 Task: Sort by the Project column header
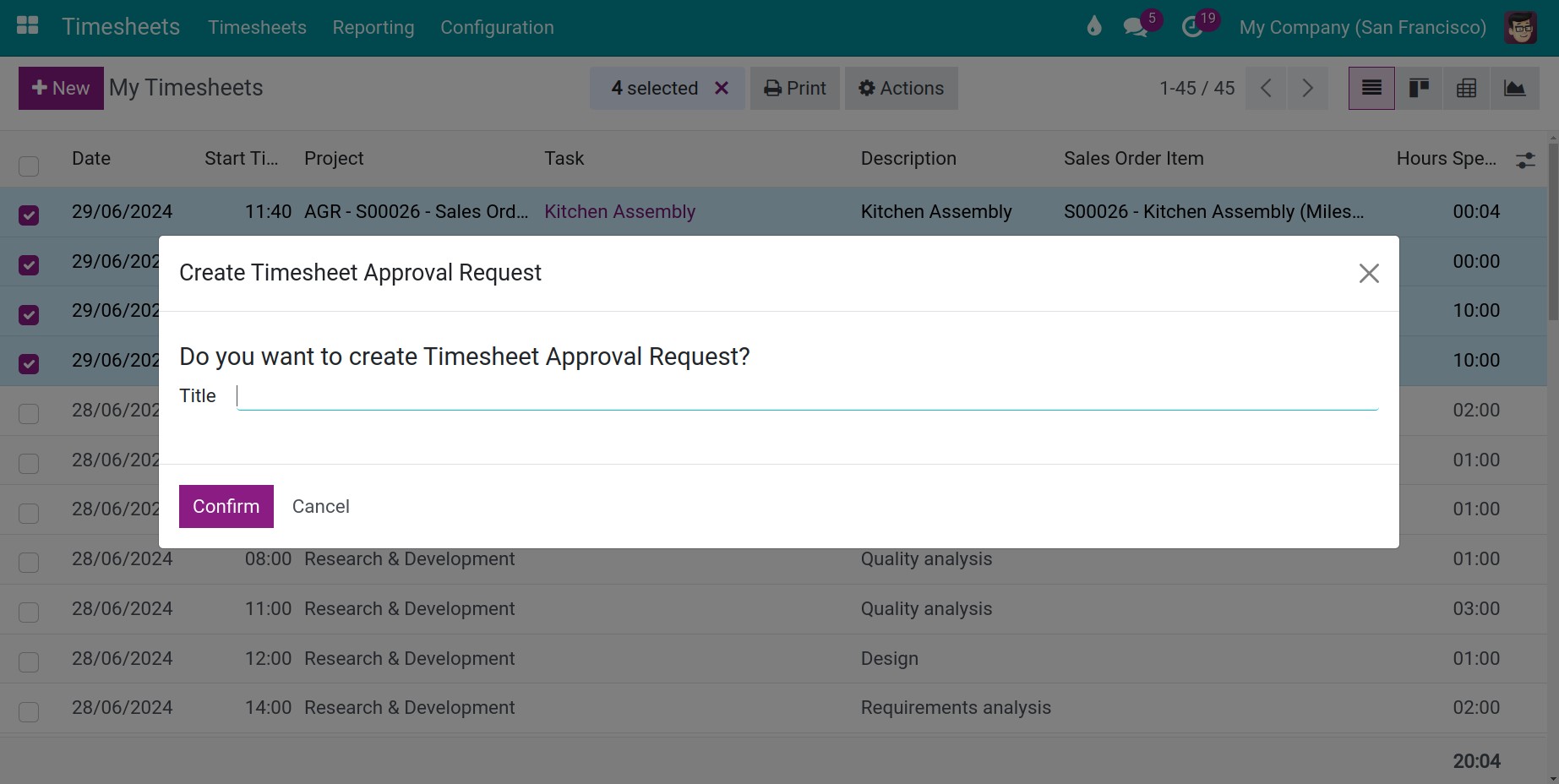(x=334, y=158)
